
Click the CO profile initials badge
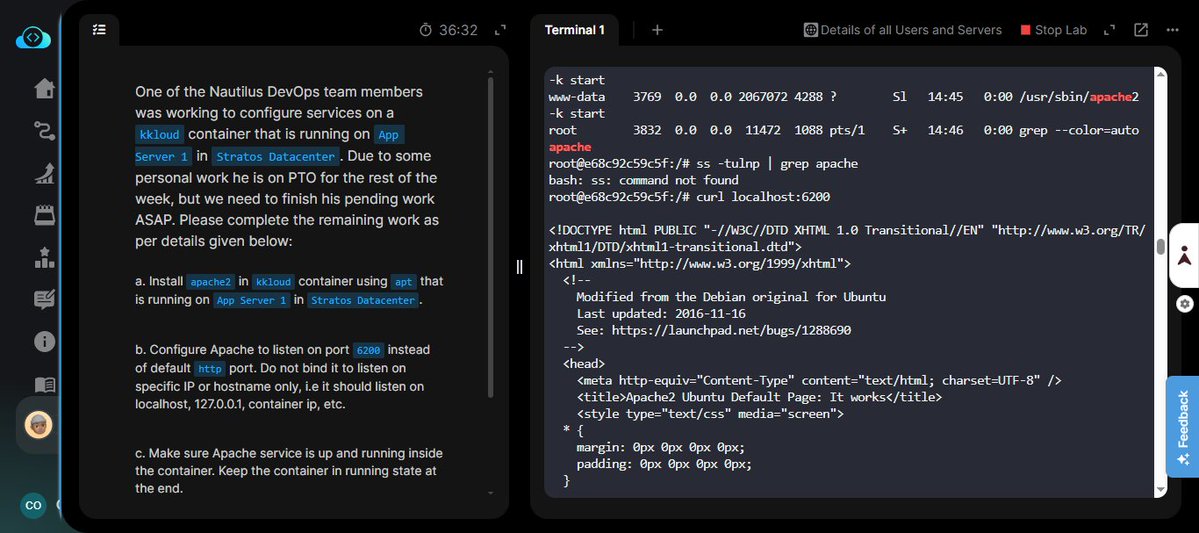click(x=33, y=505)
